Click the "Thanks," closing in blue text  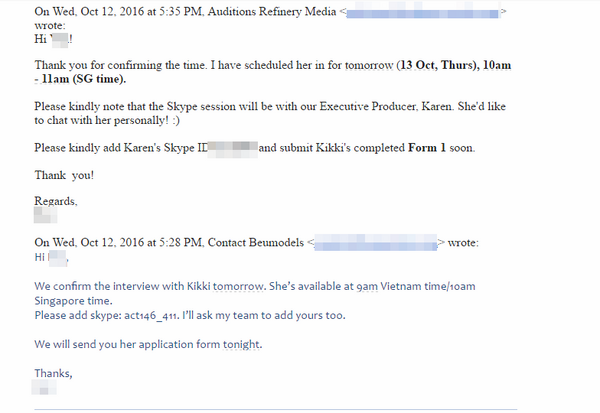pyautogui.click(x=54, y=373)
